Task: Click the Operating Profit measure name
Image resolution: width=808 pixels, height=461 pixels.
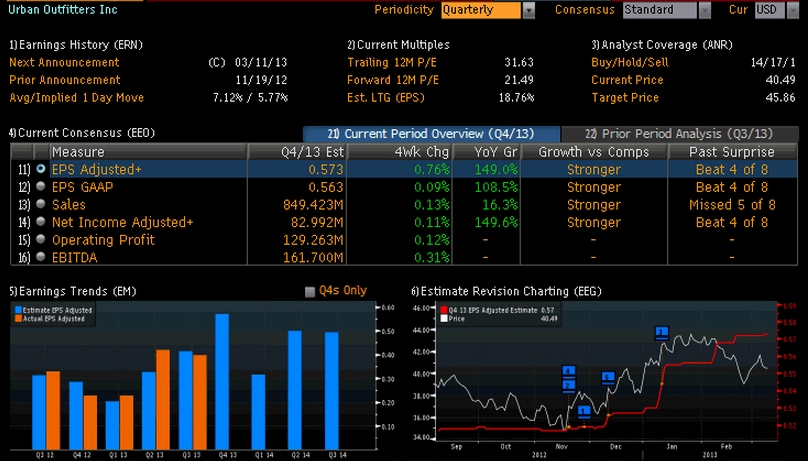Action: (103, 240)
